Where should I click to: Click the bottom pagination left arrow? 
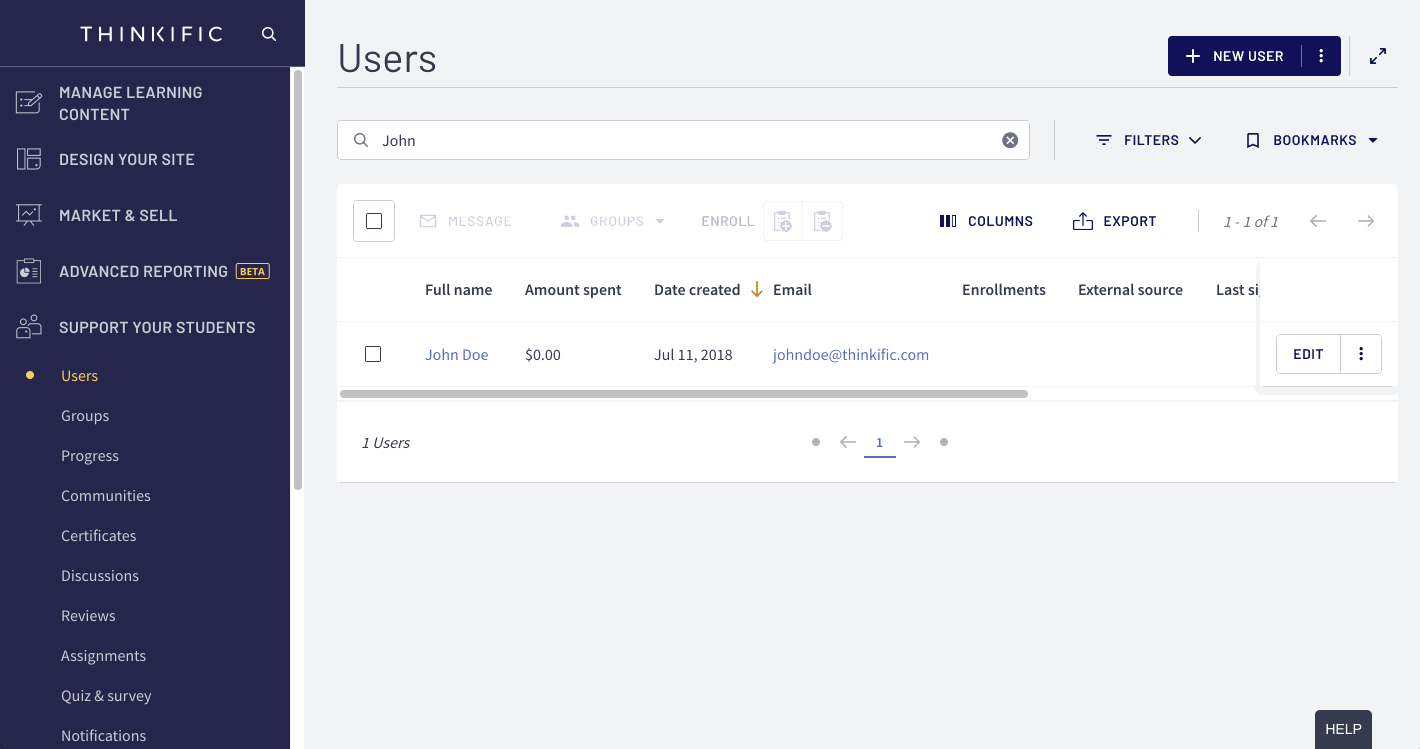(848, 442)
